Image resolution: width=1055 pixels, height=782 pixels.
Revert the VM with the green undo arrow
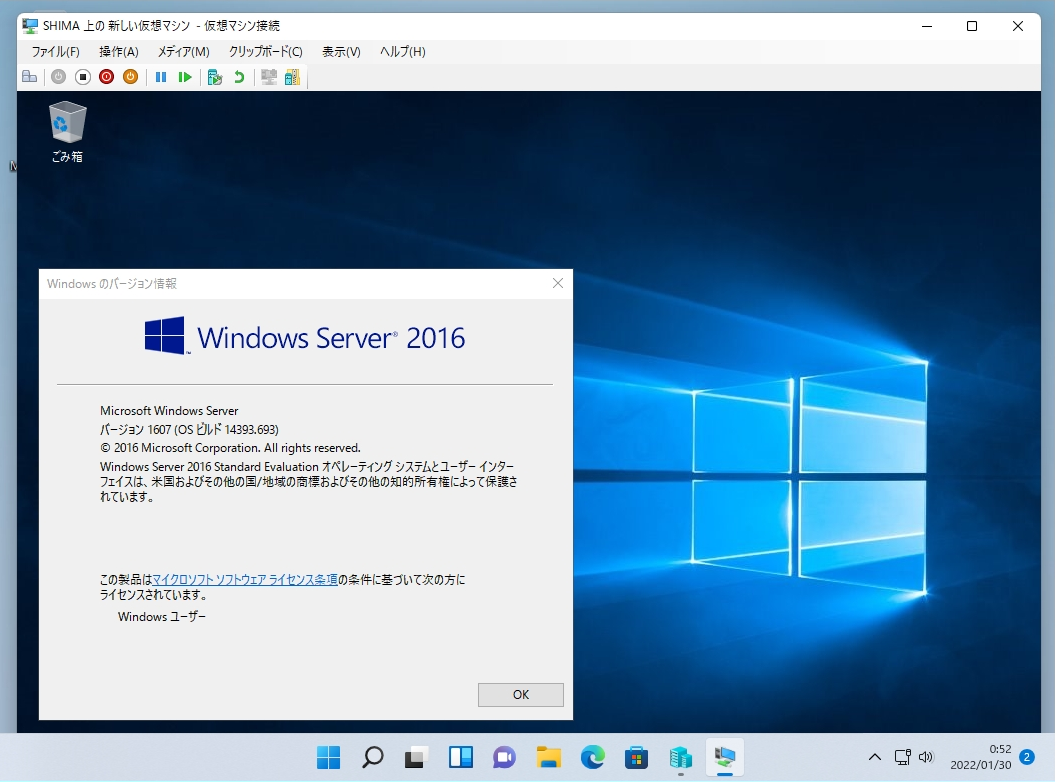click(x=239, y=77)
